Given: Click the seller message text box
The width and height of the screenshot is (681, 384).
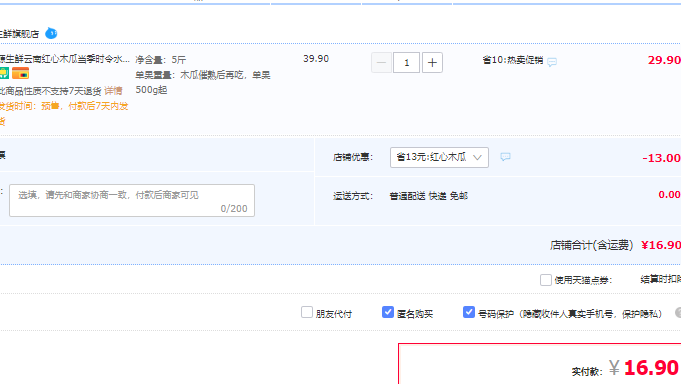Looking at the screenshot, I should [x=132, y=200].
